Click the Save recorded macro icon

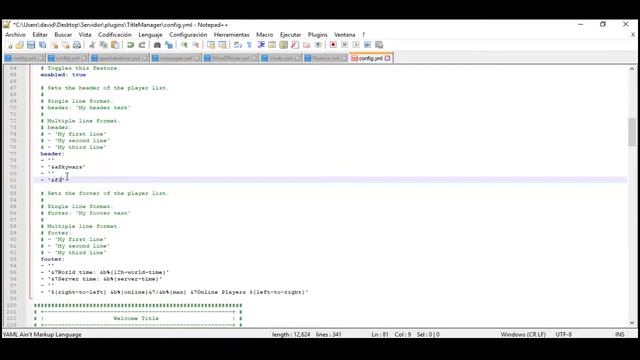coord(379,45)
